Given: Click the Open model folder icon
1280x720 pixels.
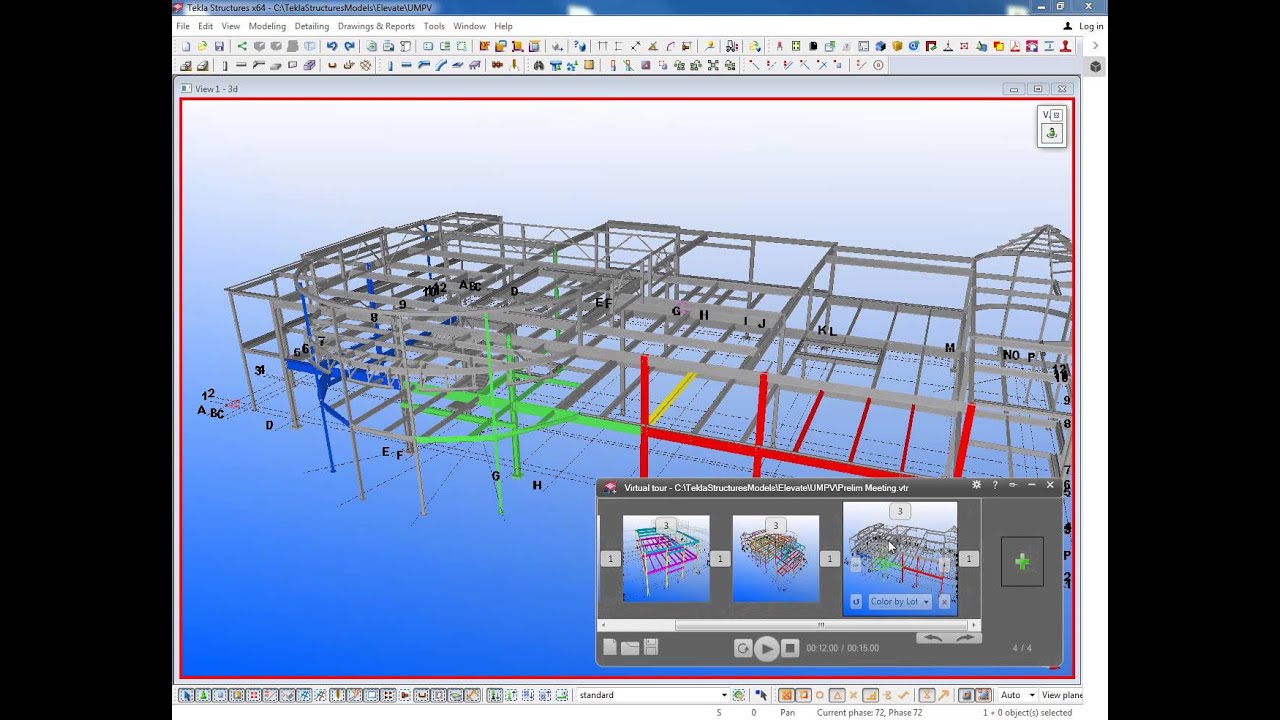Looking at the screenshot, I should [x=202, y=46].
